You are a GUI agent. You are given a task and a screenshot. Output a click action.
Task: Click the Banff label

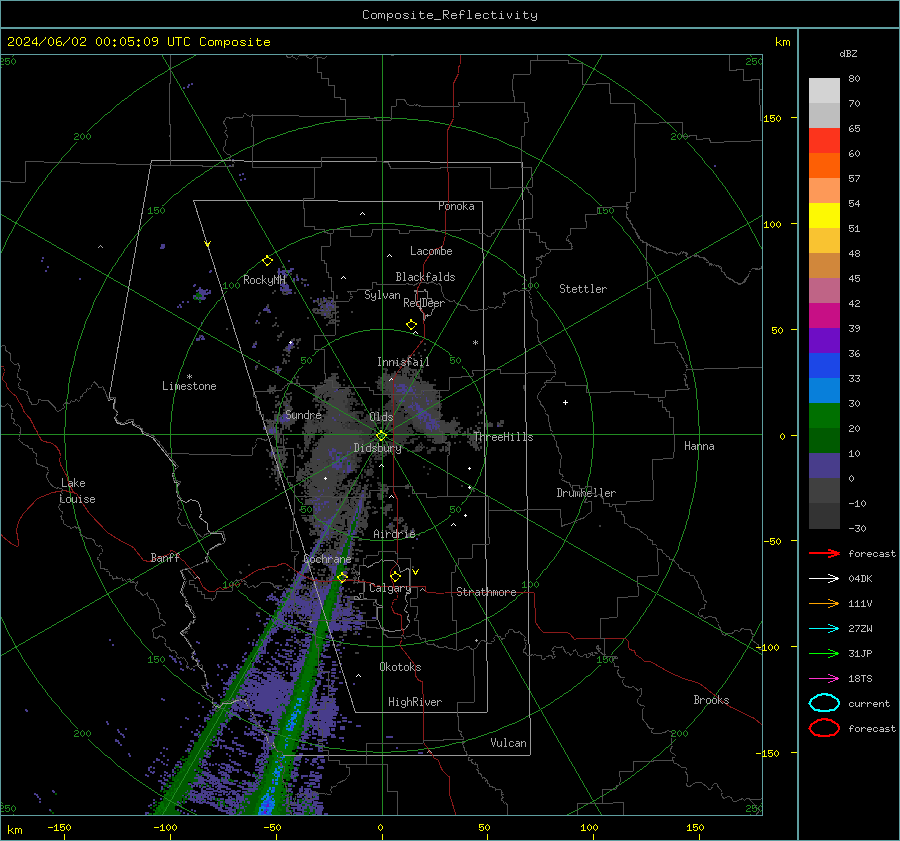pos(165,557)
